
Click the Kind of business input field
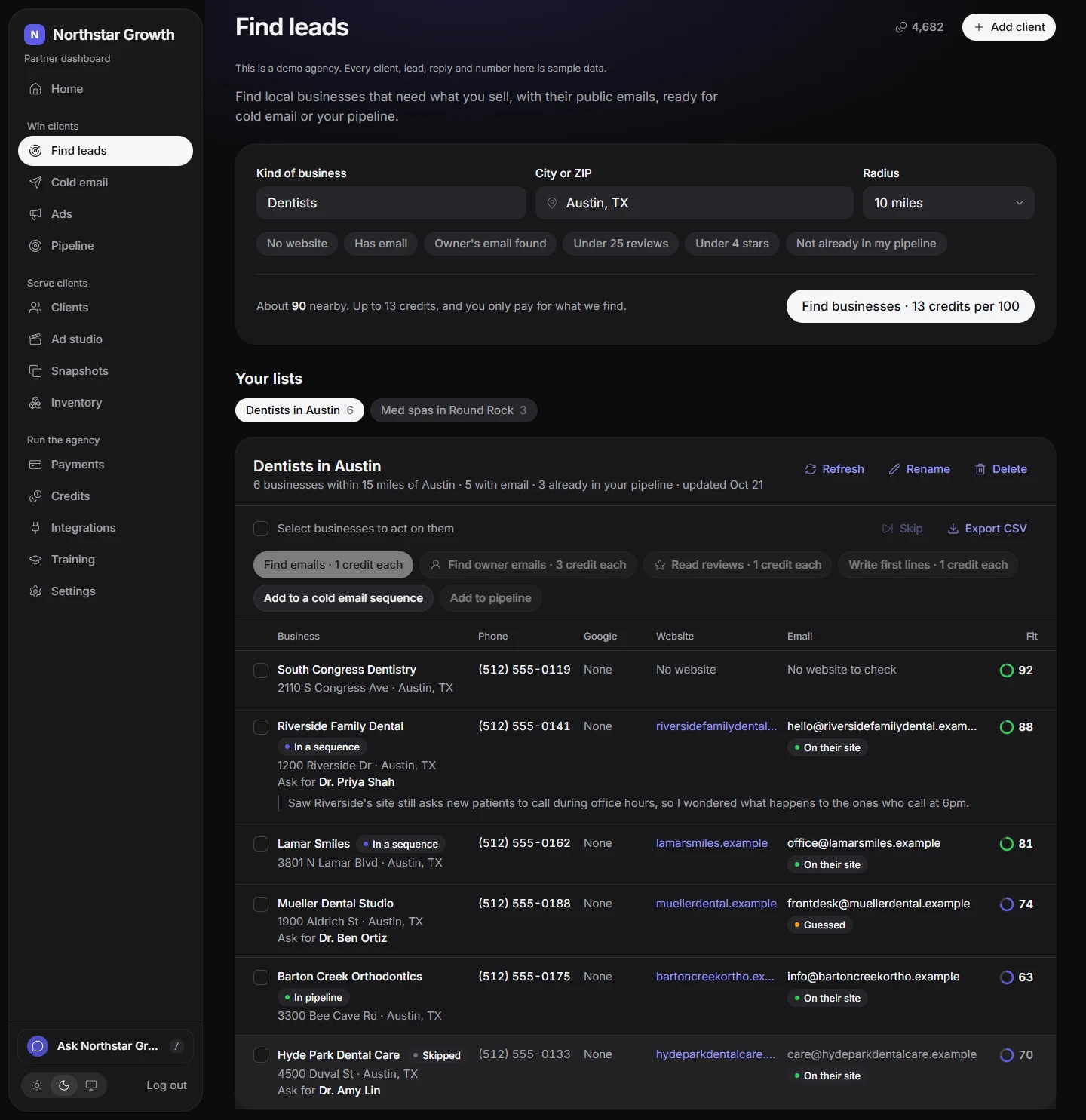click(391, 203)
